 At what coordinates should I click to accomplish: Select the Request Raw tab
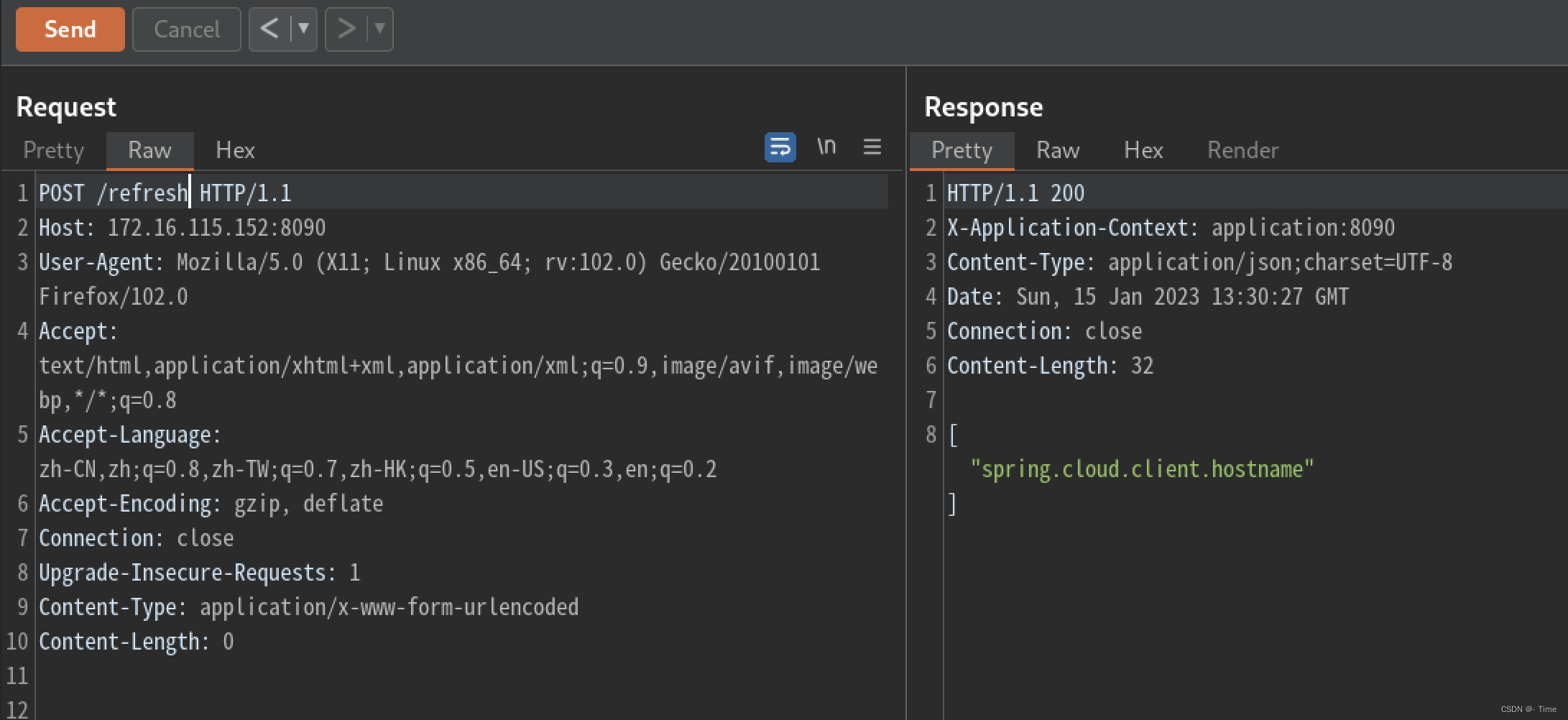[149, 150]
